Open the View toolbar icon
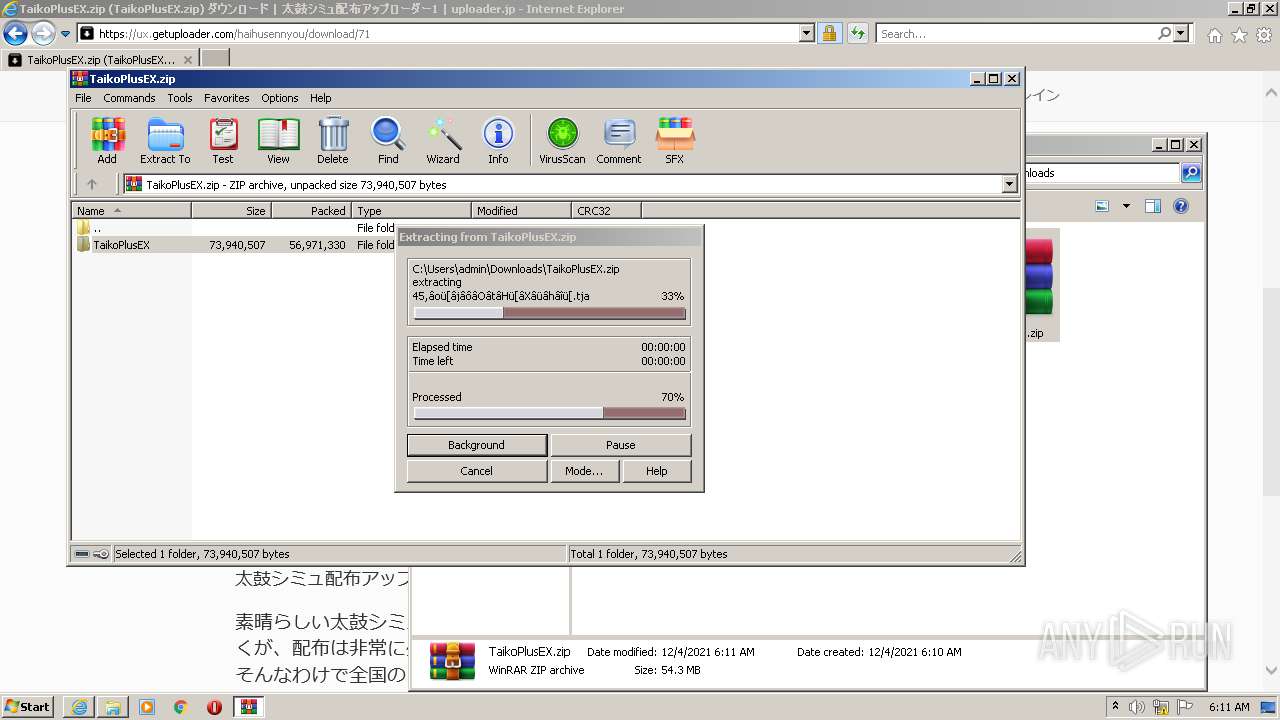The width and height of the screenshot is (1280, 720). 278,140
